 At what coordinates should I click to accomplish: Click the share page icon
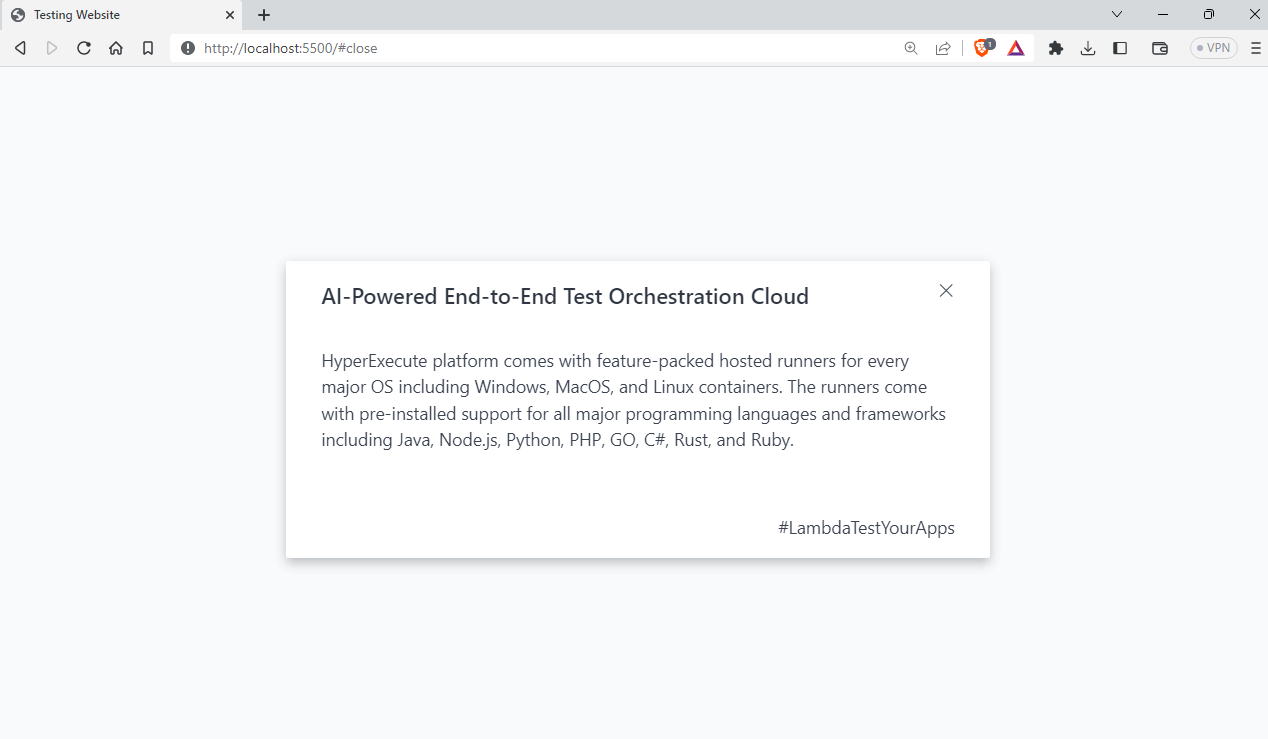[943, 48]
